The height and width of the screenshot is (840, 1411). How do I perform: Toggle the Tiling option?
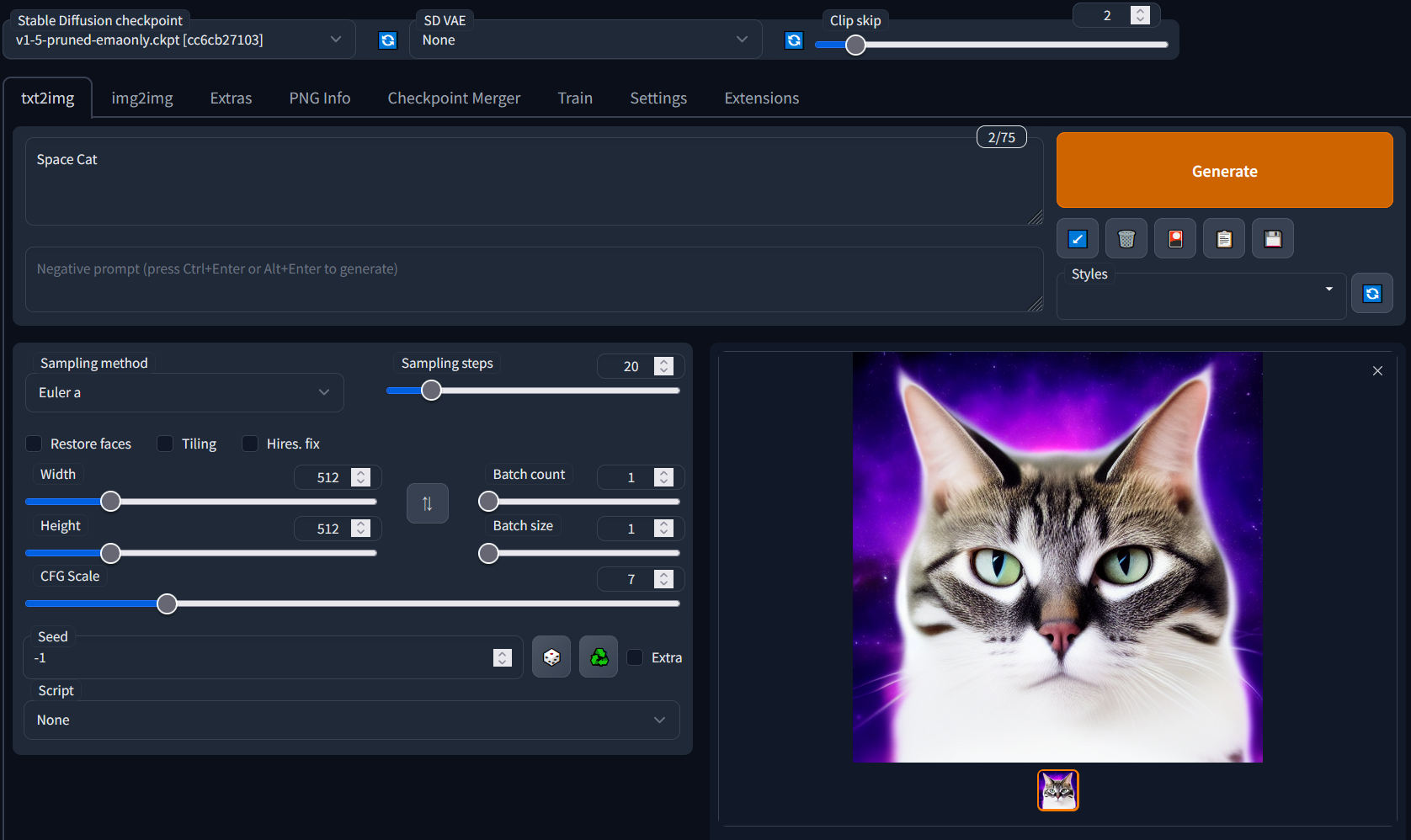coord(164,444)
